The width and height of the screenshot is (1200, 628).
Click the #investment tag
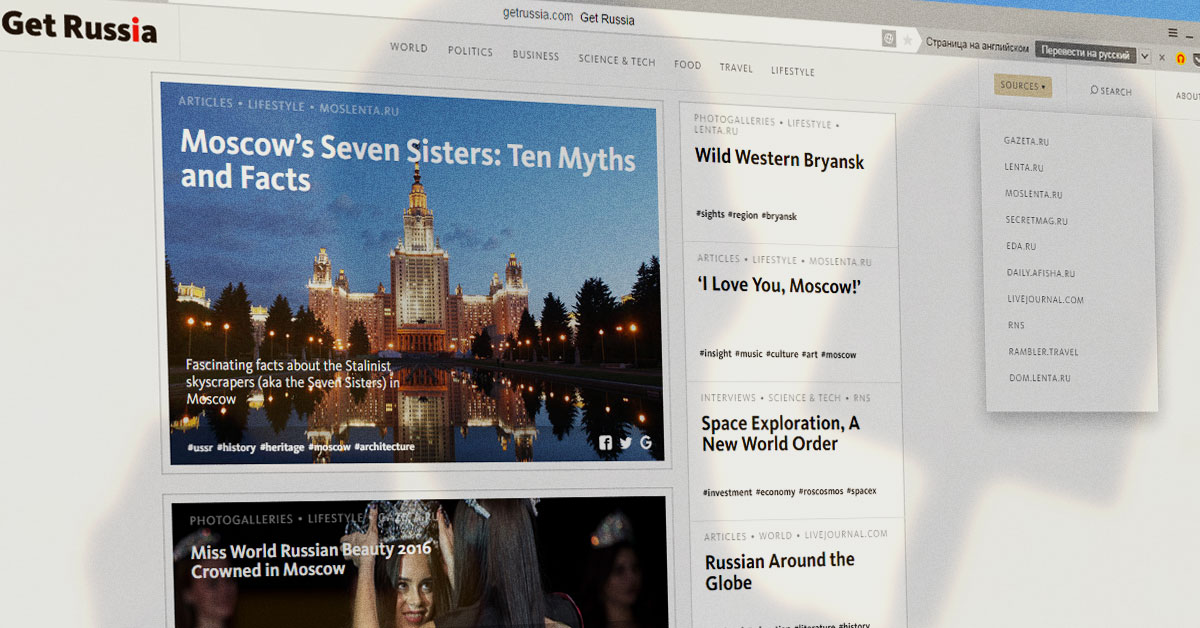point(727,492)
